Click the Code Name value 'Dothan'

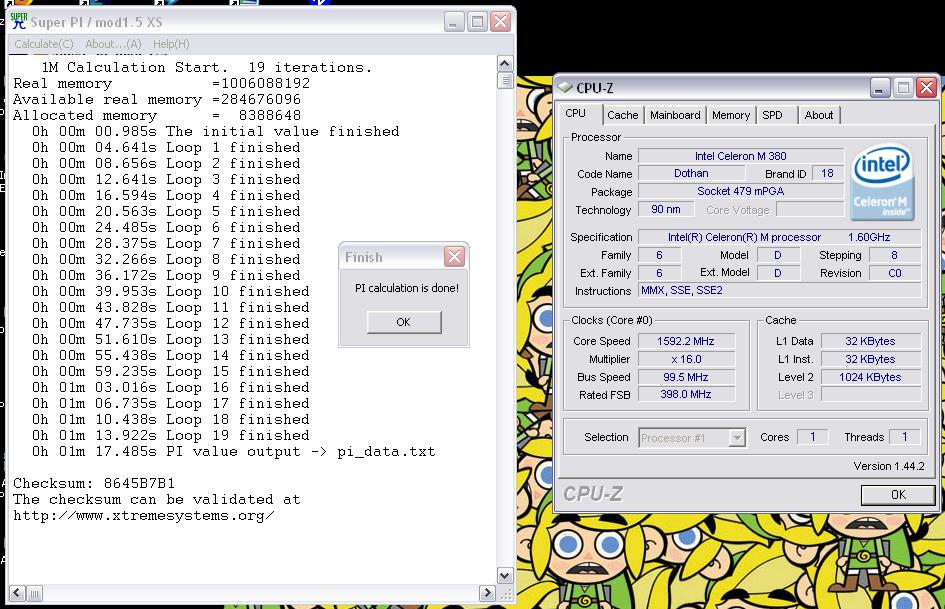click(x=691, y=173)
